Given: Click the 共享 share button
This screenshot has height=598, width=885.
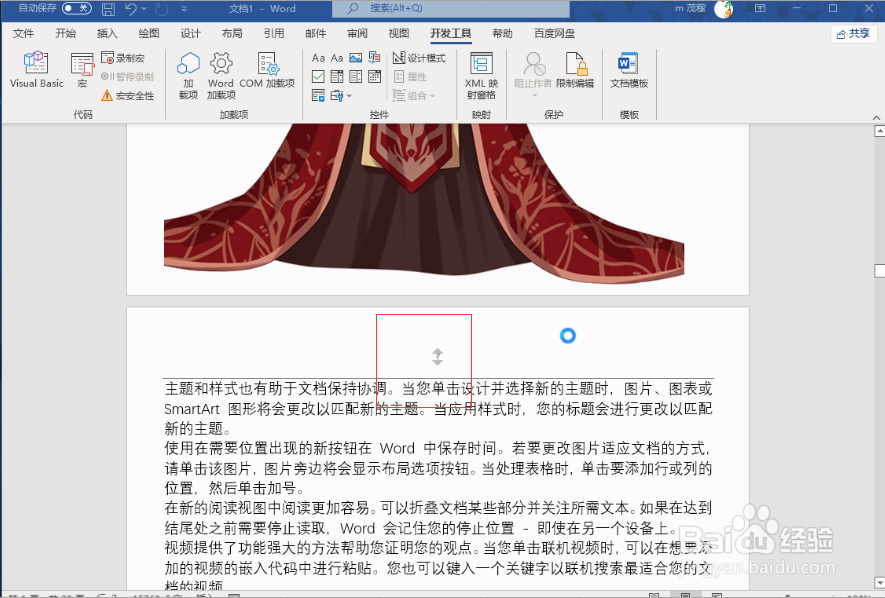Looking at the screenshot, I should [853, 34].
